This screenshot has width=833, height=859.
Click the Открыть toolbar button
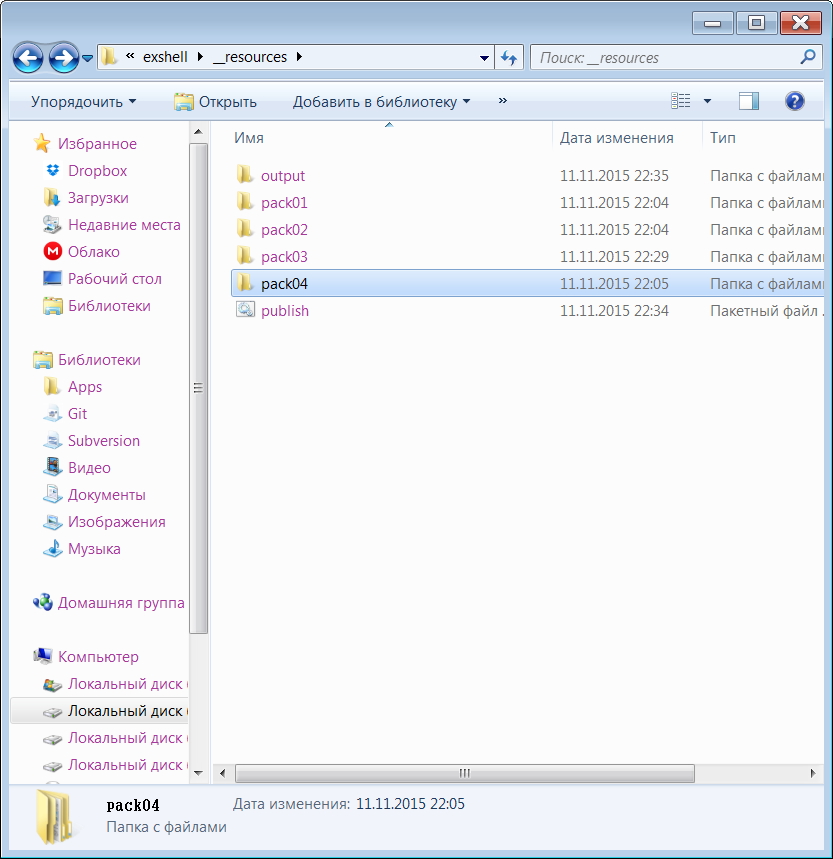pos(216,102)
